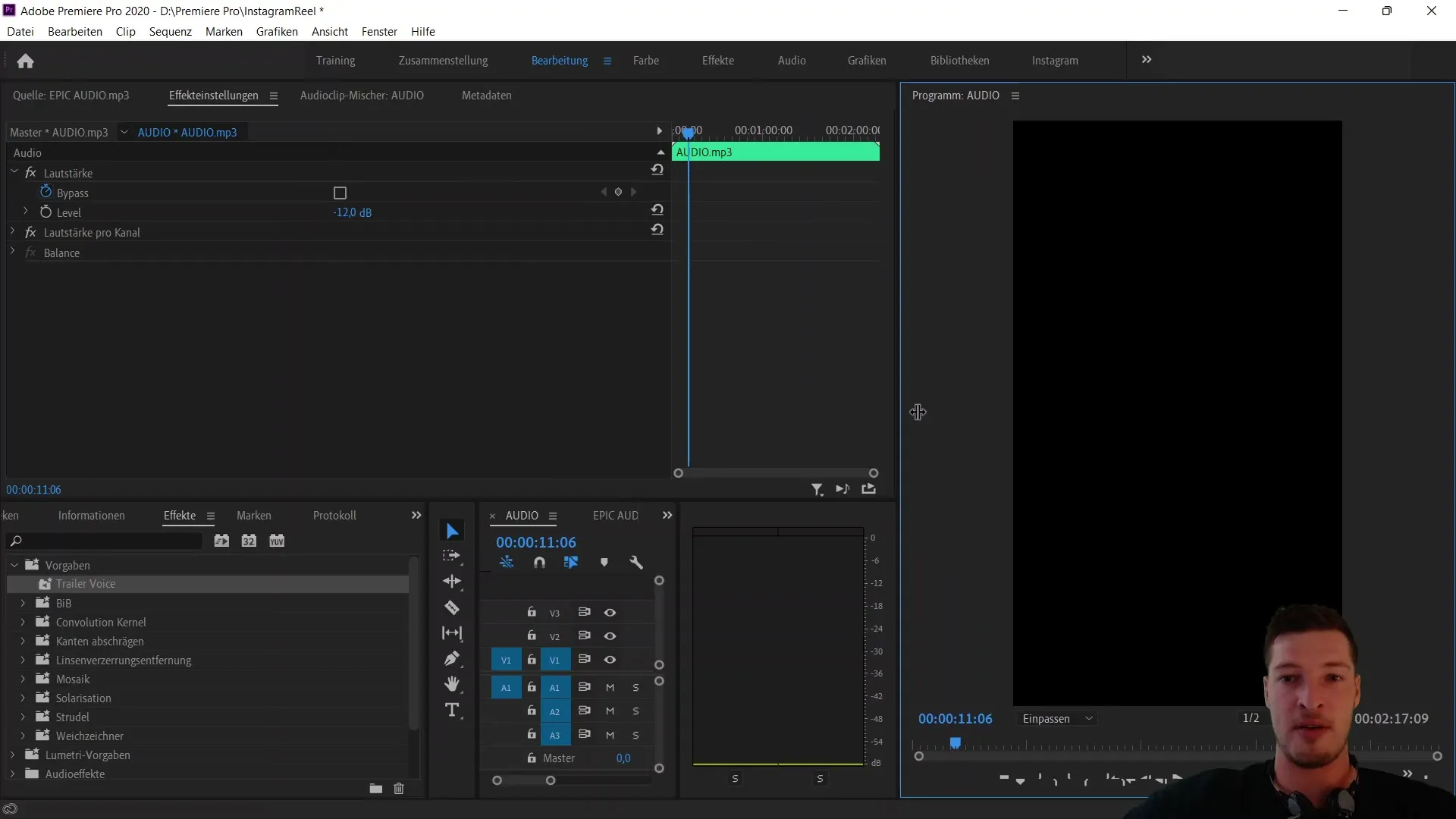The image size is (1456, 819).
Task: Mute audio track A1
Action: (x=610, y=688)
